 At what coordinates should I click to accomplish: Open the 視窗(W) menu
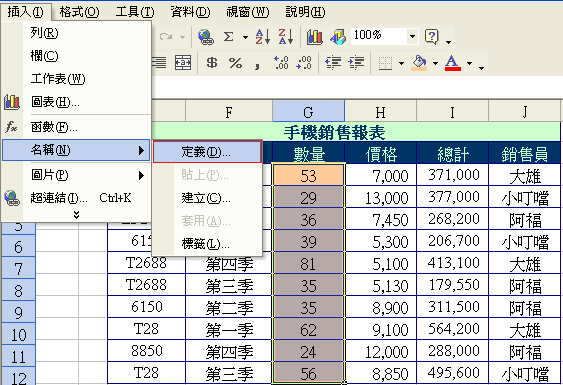(248, 12)
